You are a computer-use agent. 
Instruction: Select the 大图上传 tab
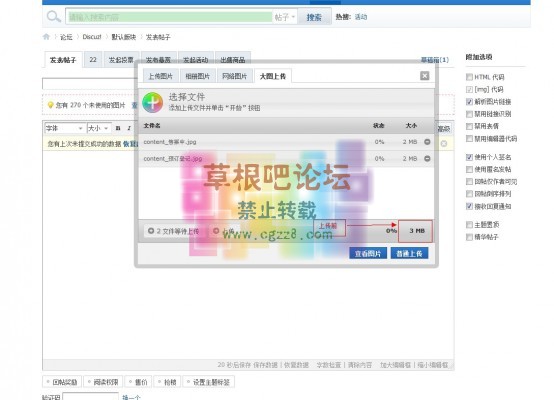[273, 76]
